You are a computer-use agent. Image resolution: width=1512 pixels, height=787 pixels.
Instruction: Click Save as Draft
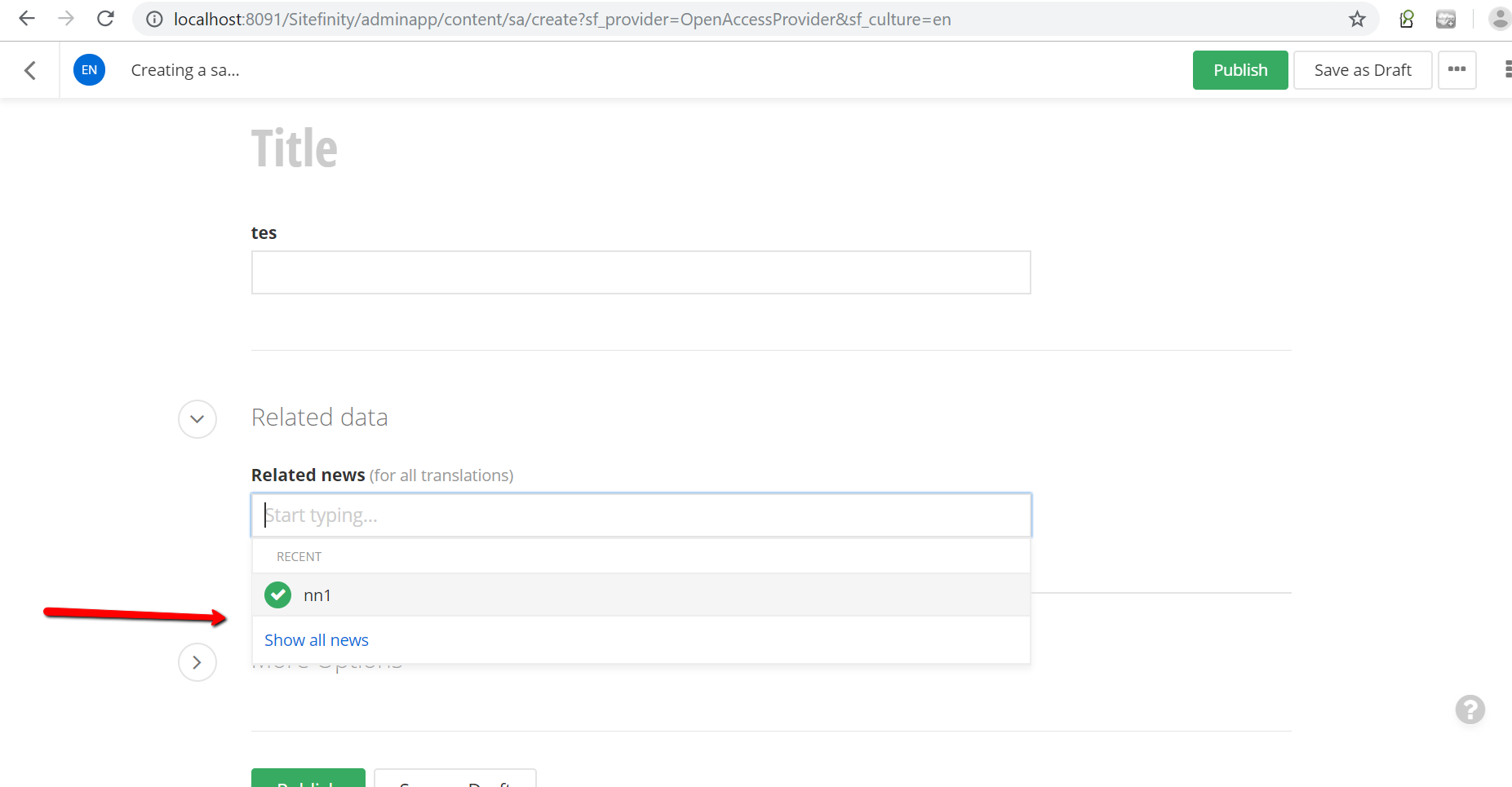tap(1362, 69)
